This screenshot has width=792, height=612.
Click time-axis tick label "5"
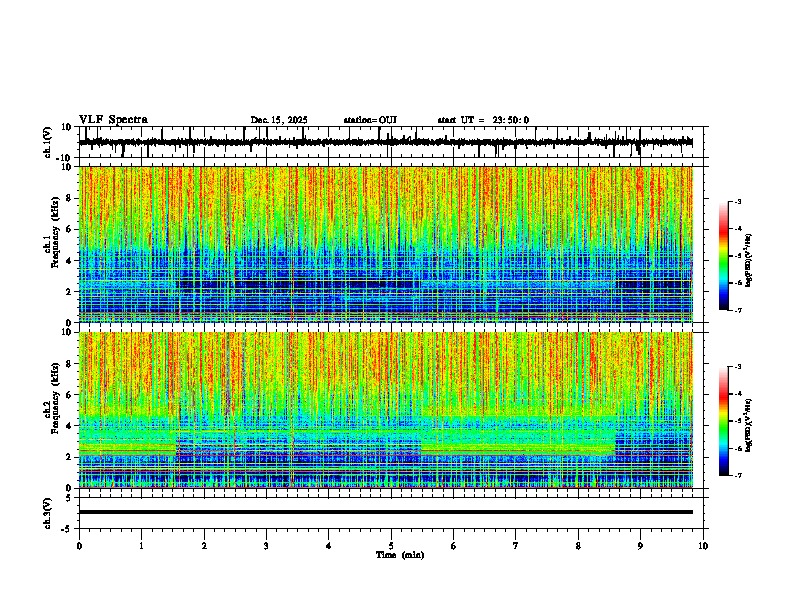[x=391, y=546]
